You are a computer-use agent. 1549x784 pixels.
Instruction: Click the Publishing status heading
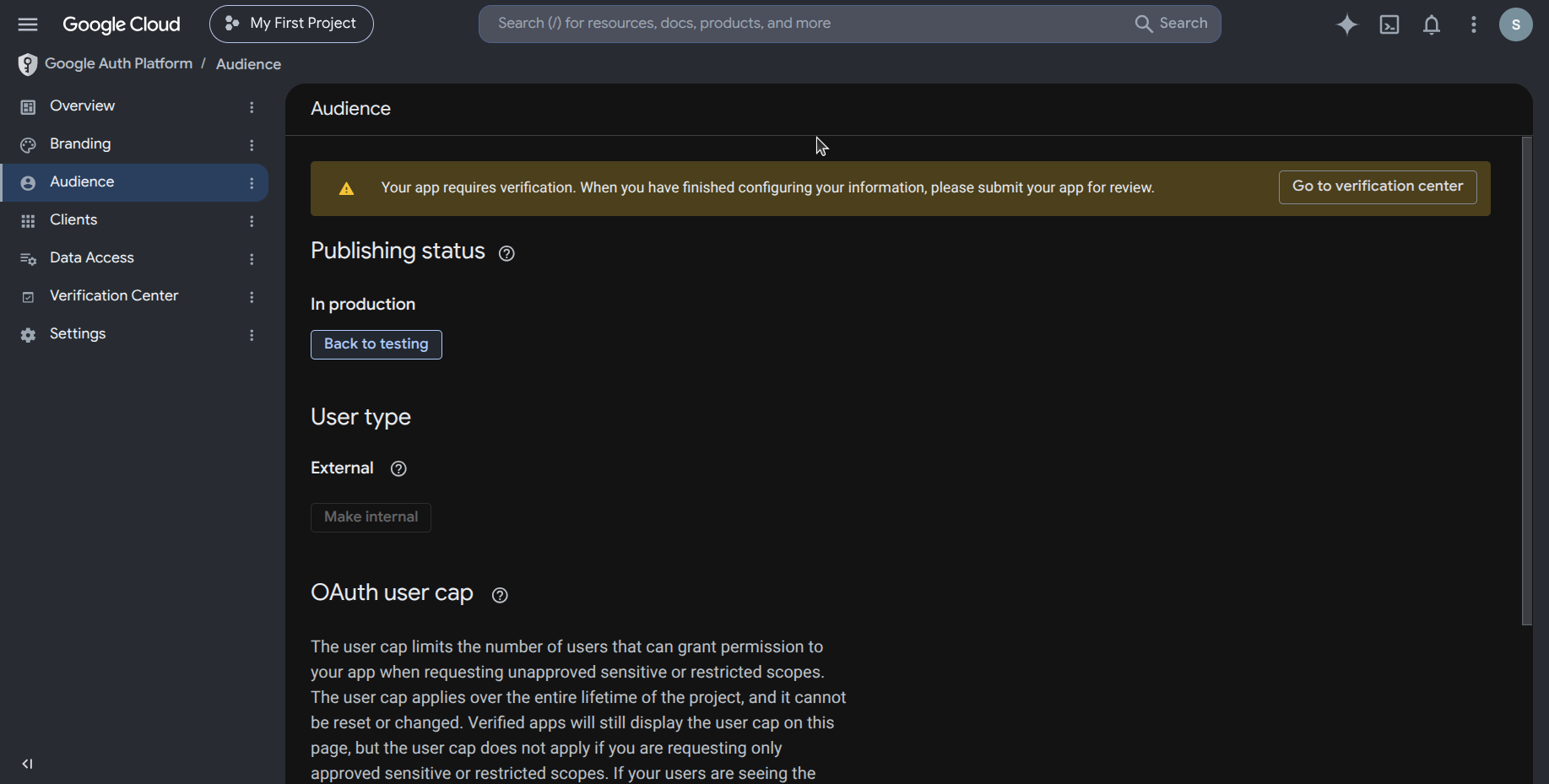pyautogui.click(x=398, y=251)
